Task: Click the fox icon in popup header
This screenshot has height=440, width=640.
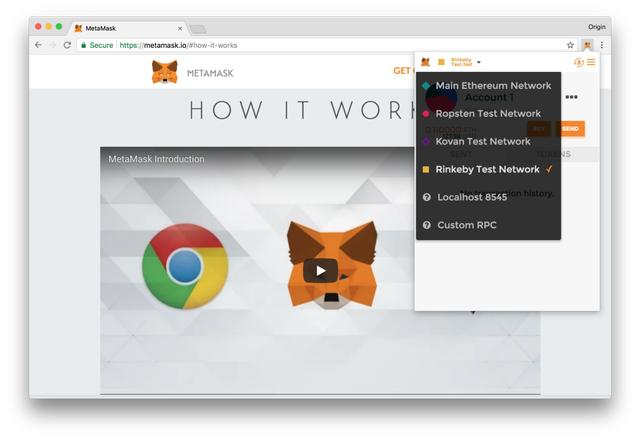Action: pyautogui.click(x=425, y=62)
